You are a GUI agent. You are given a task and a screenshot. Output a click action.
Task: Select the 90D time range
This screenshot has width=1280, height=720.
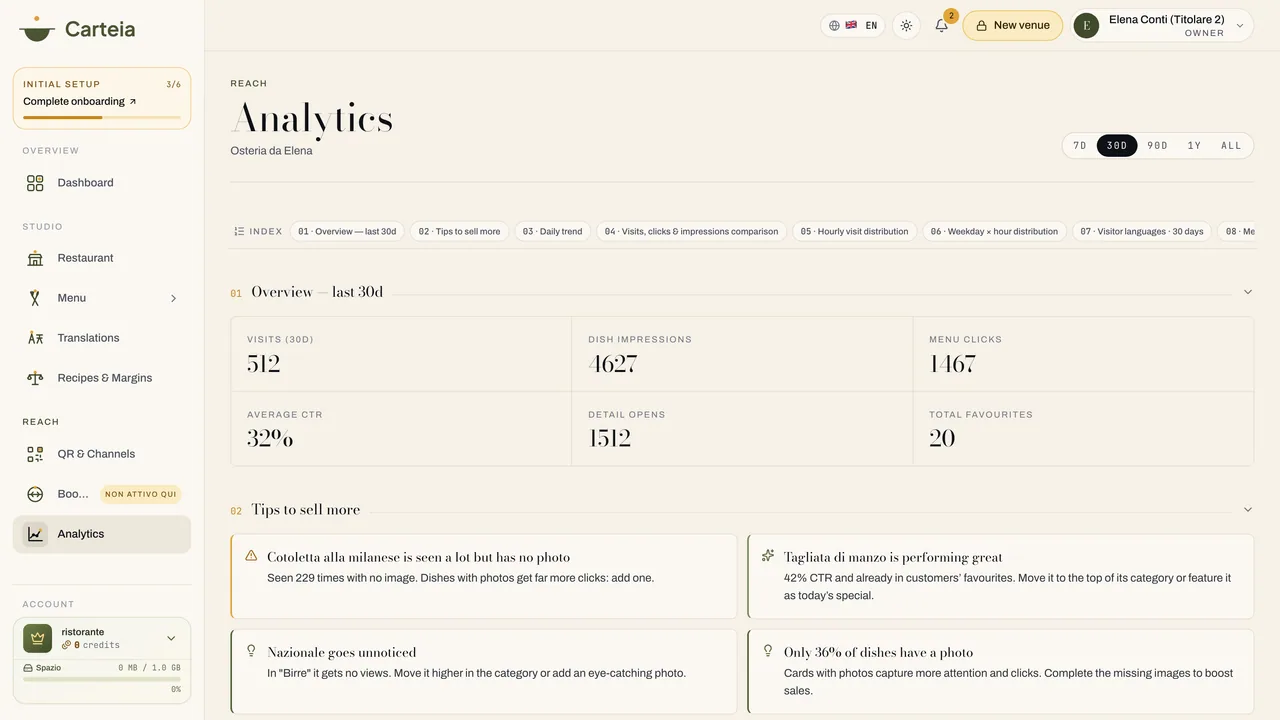pyautogui.click(x=1157, y=146)
